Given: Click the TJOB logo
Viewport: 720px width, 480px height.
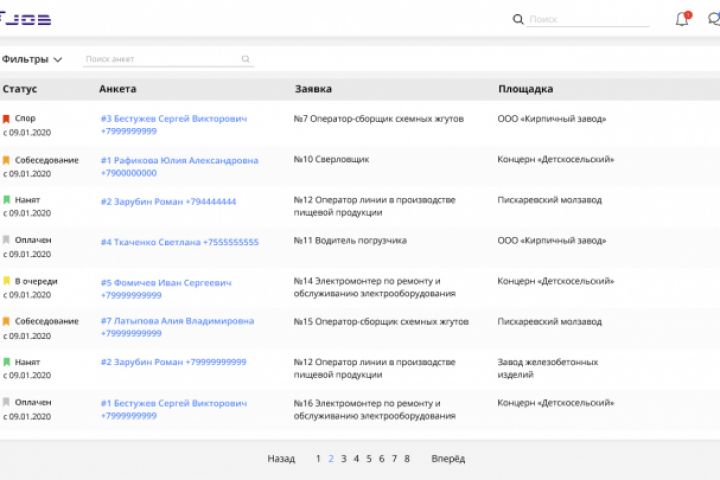Looking at the screenshot, I should pyautogui.click(x=25, y=19).
